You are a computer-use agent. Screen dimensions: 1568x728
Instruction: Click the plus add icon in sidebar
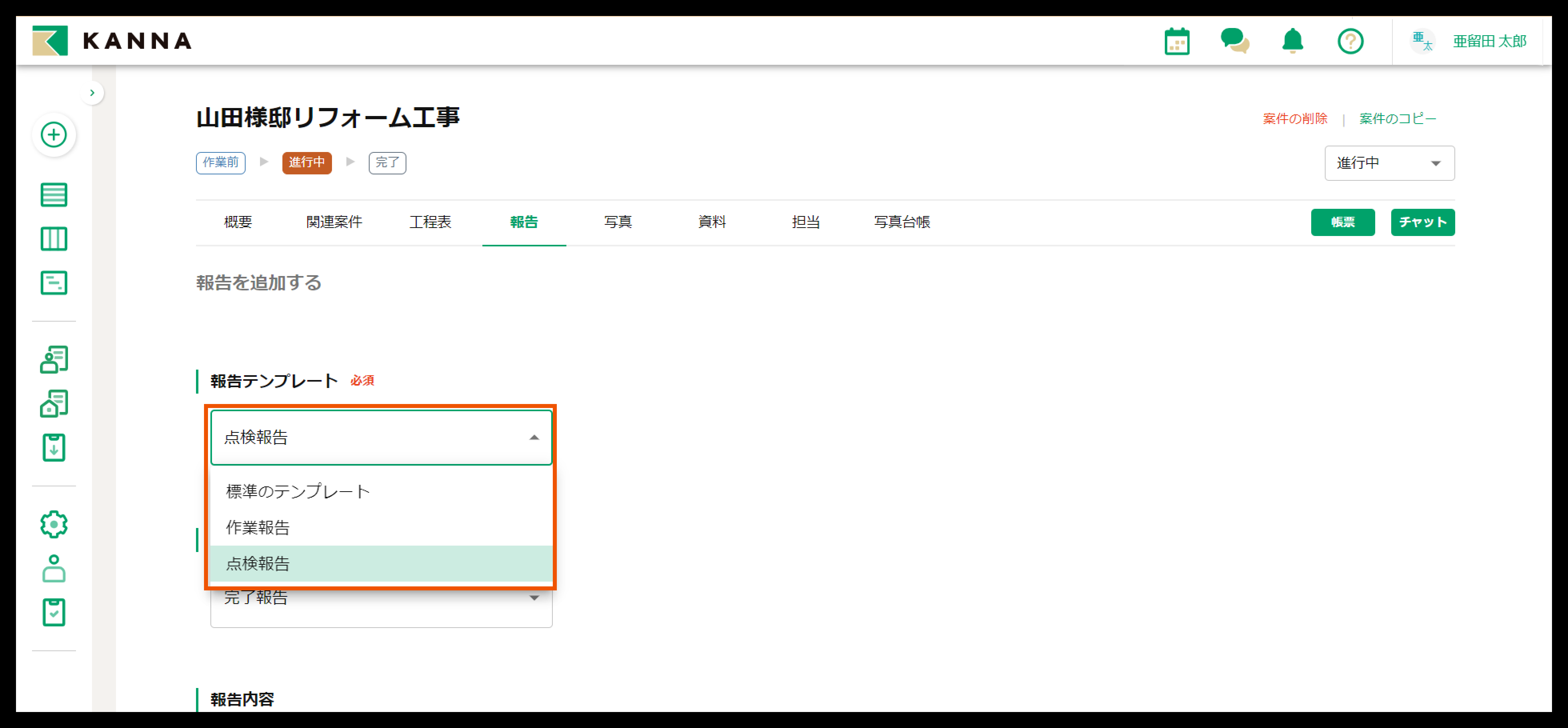click(54, 134)
